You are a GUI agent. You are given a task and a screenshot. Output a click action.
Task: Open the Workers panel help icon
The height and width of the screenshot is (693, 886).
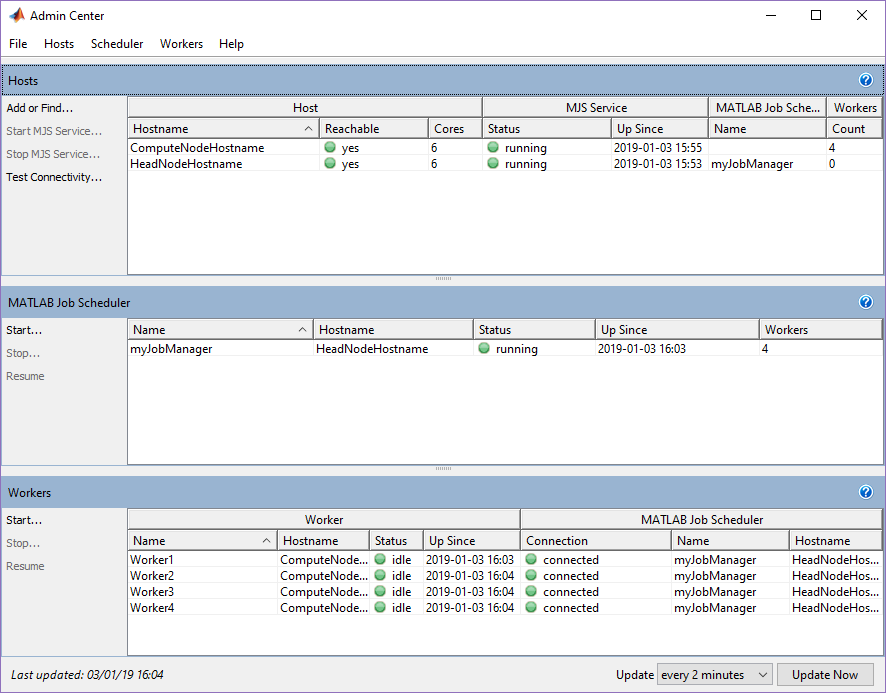tap(865, 492)
